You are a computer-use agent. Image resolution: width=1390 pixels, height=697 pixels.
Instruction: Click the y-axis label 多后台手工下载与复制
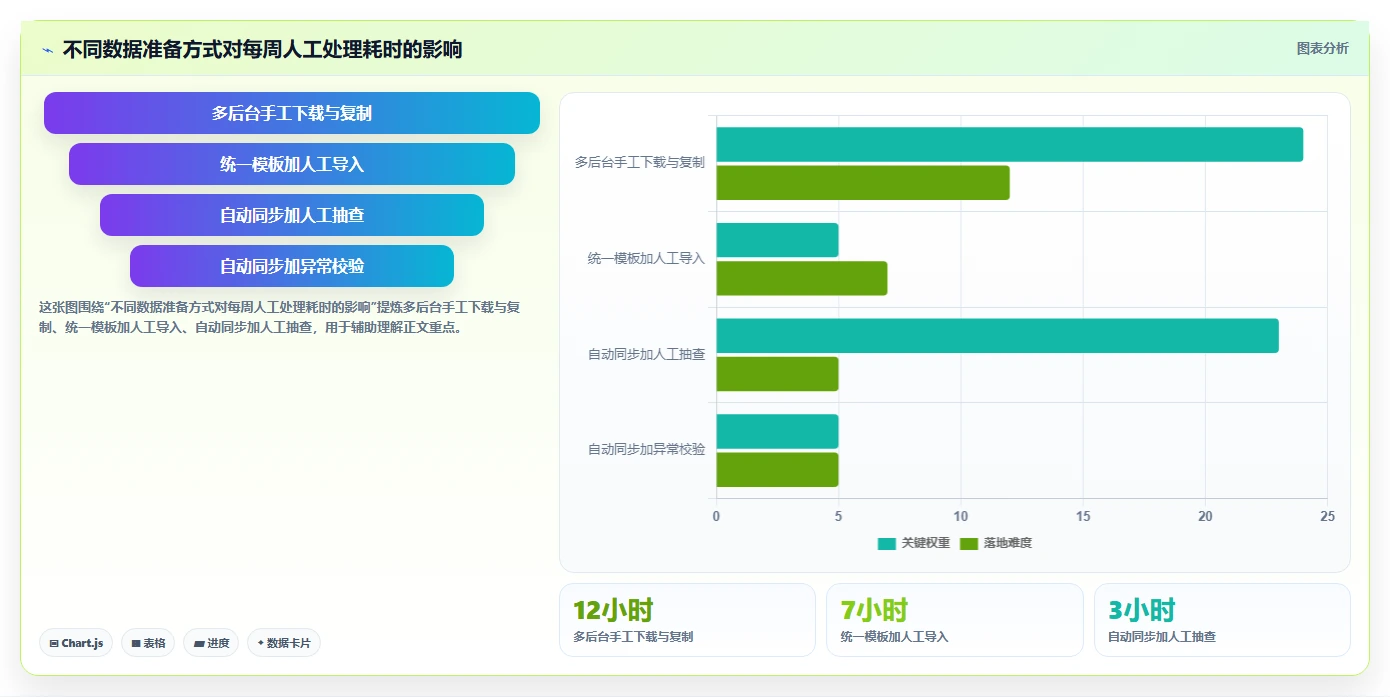pyautogui.click(x=640, y=162)
